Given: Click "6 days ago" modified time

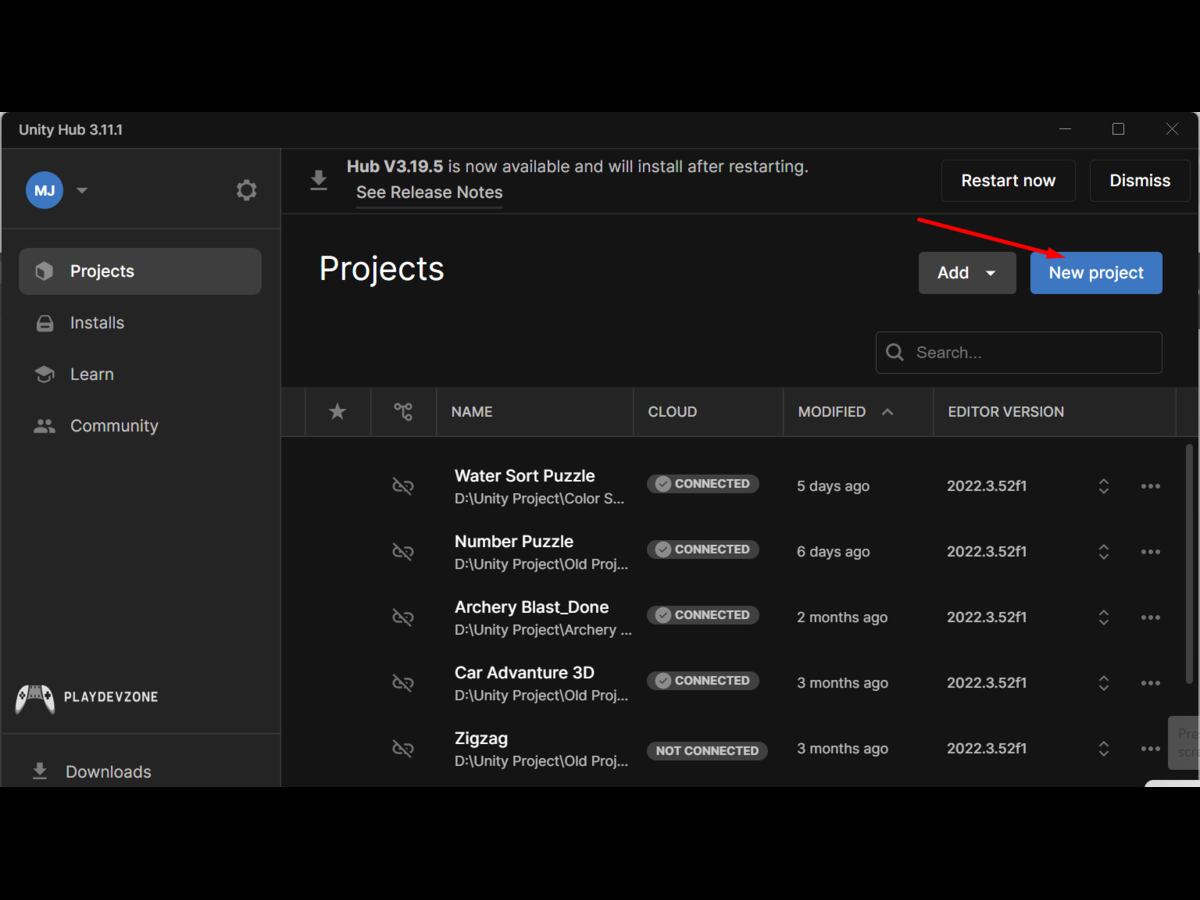Looking at the screenshot, I should (833, 551).
